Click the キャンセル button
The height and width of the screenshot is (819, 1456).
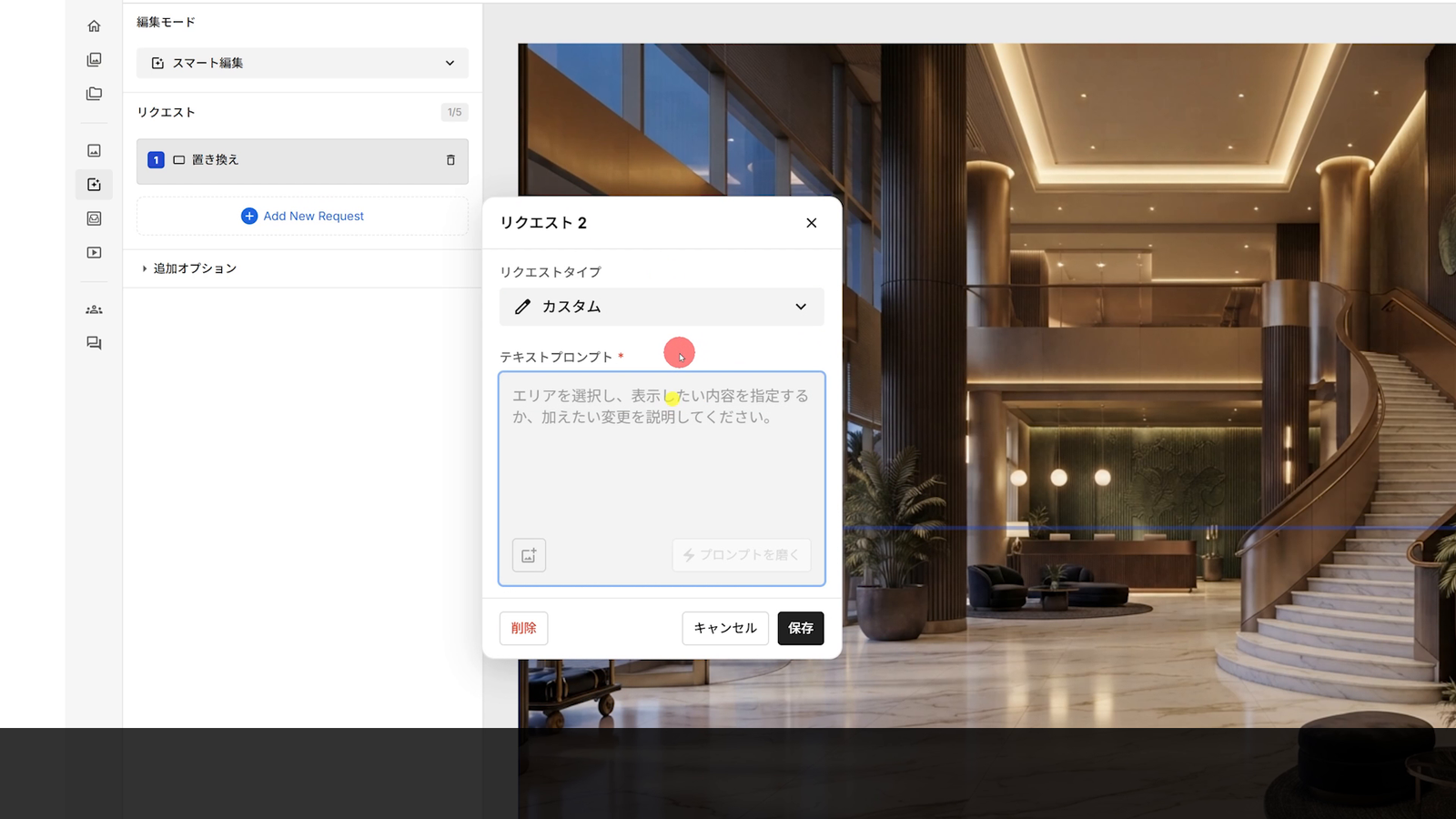(725, 628)
